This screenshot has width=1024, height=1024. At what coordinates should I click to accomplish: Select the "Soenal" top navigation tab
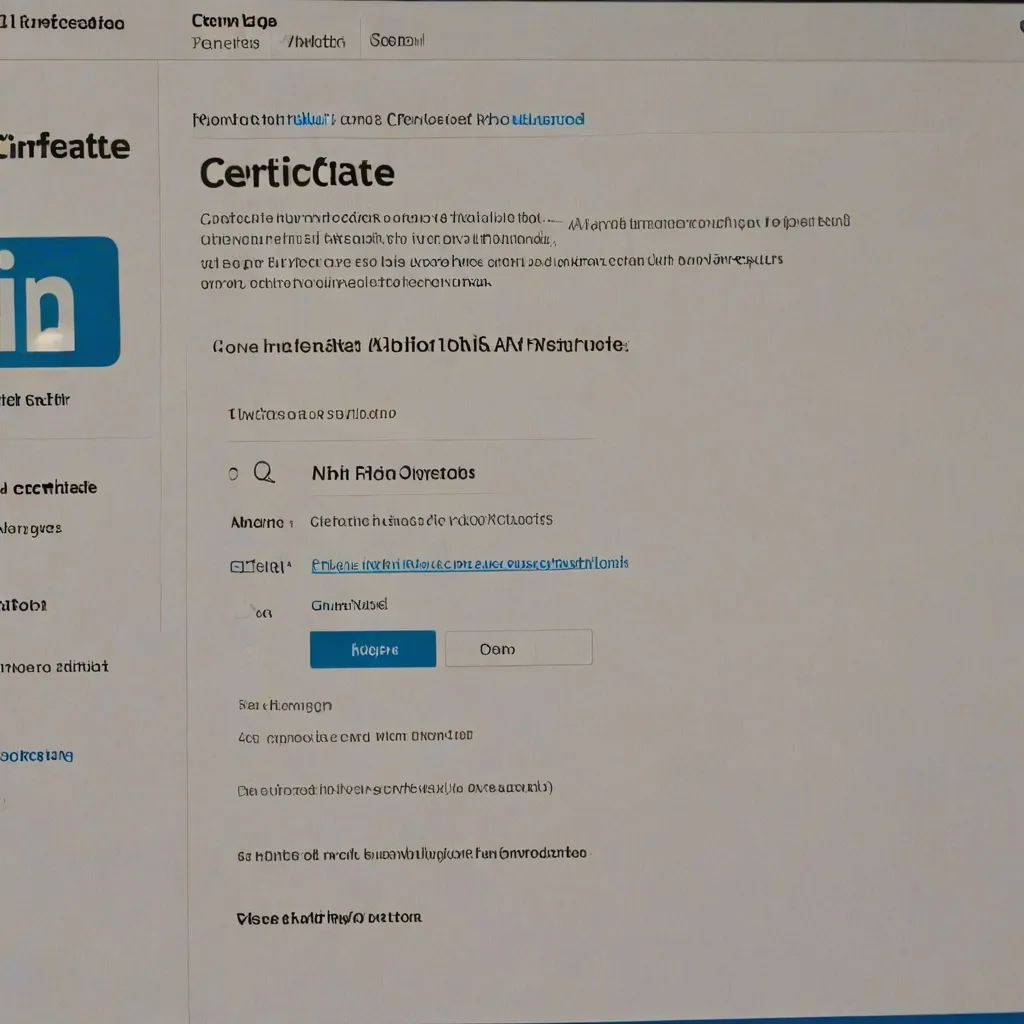pos(397,41)
